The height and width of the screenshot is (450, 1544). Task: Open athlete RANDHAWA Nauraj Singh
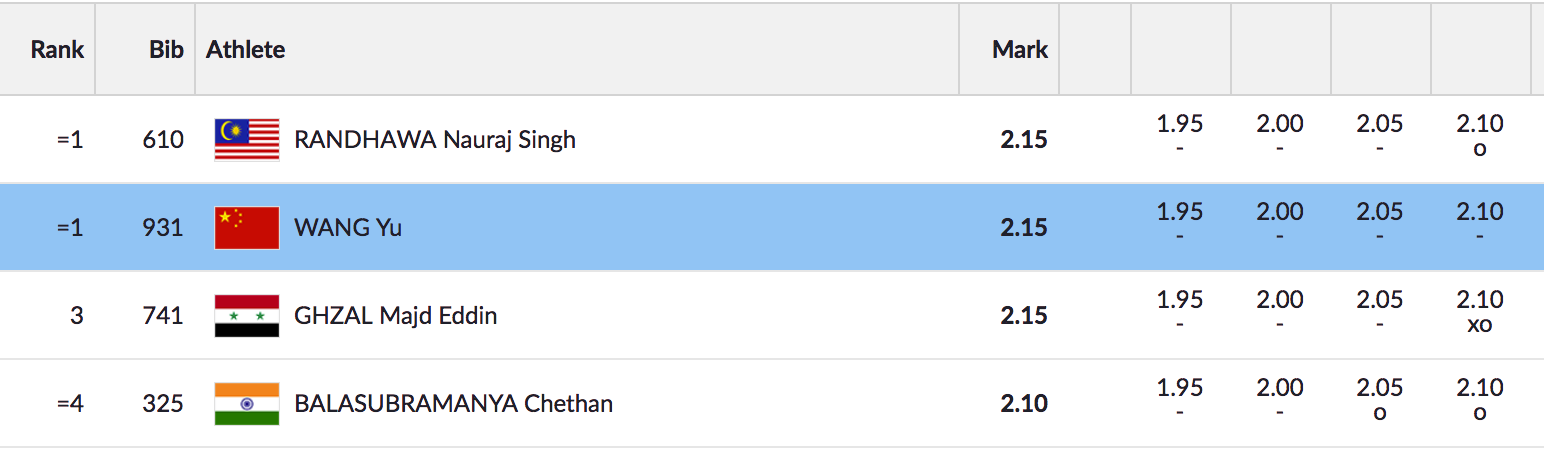tap(434, 139)
